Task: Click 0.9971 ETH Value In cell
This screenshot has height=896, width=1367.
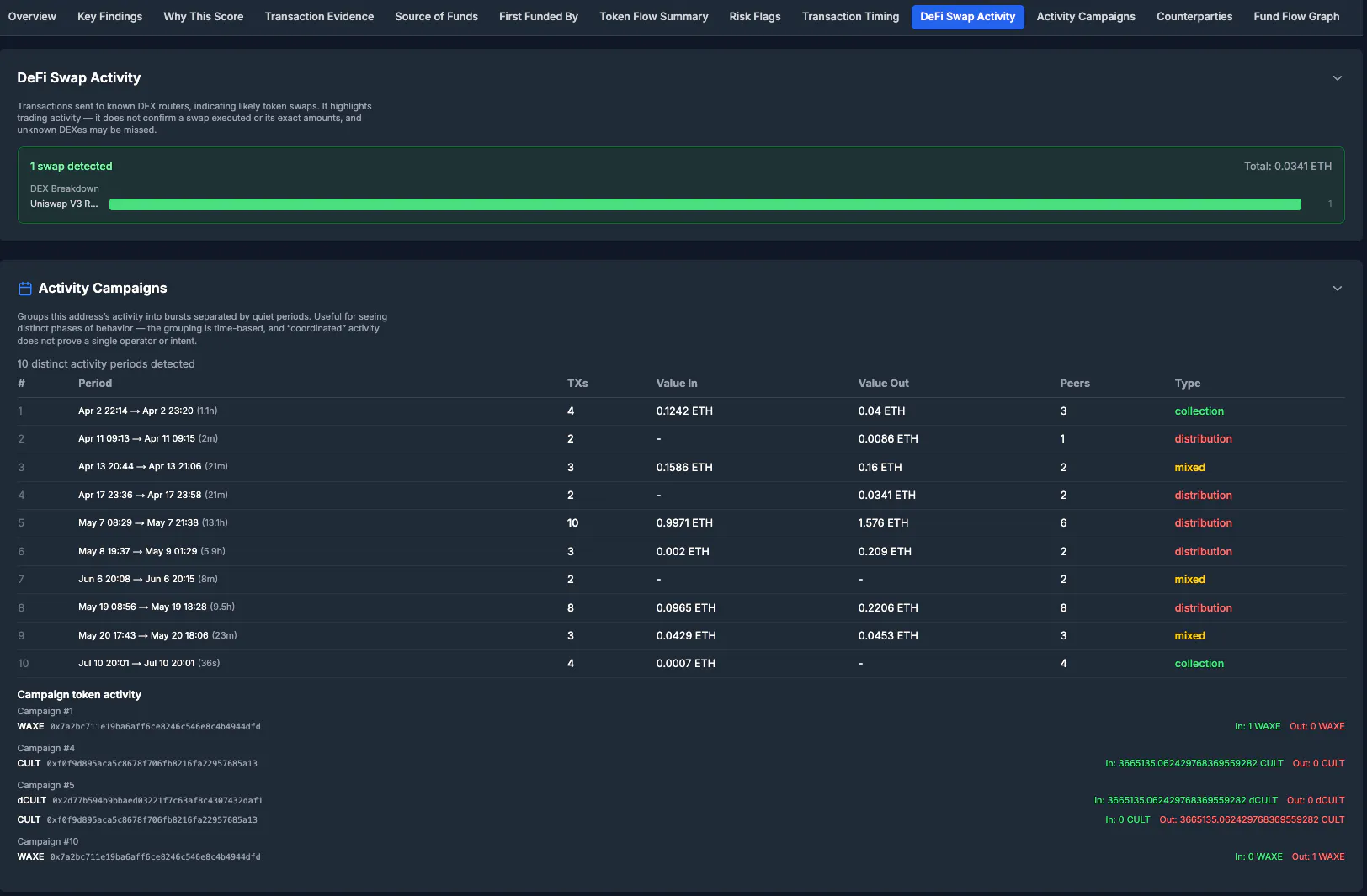Action: [x=684, y=523]
